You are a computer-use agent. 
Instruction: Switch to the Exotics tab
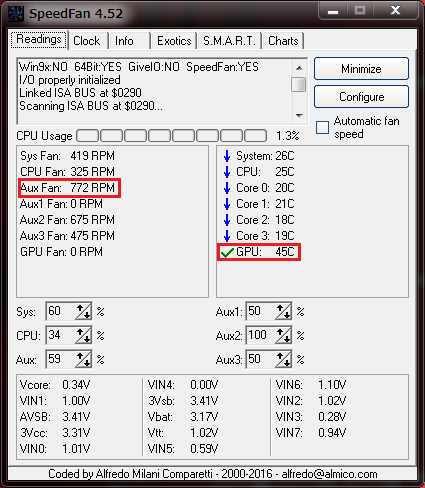174,41
